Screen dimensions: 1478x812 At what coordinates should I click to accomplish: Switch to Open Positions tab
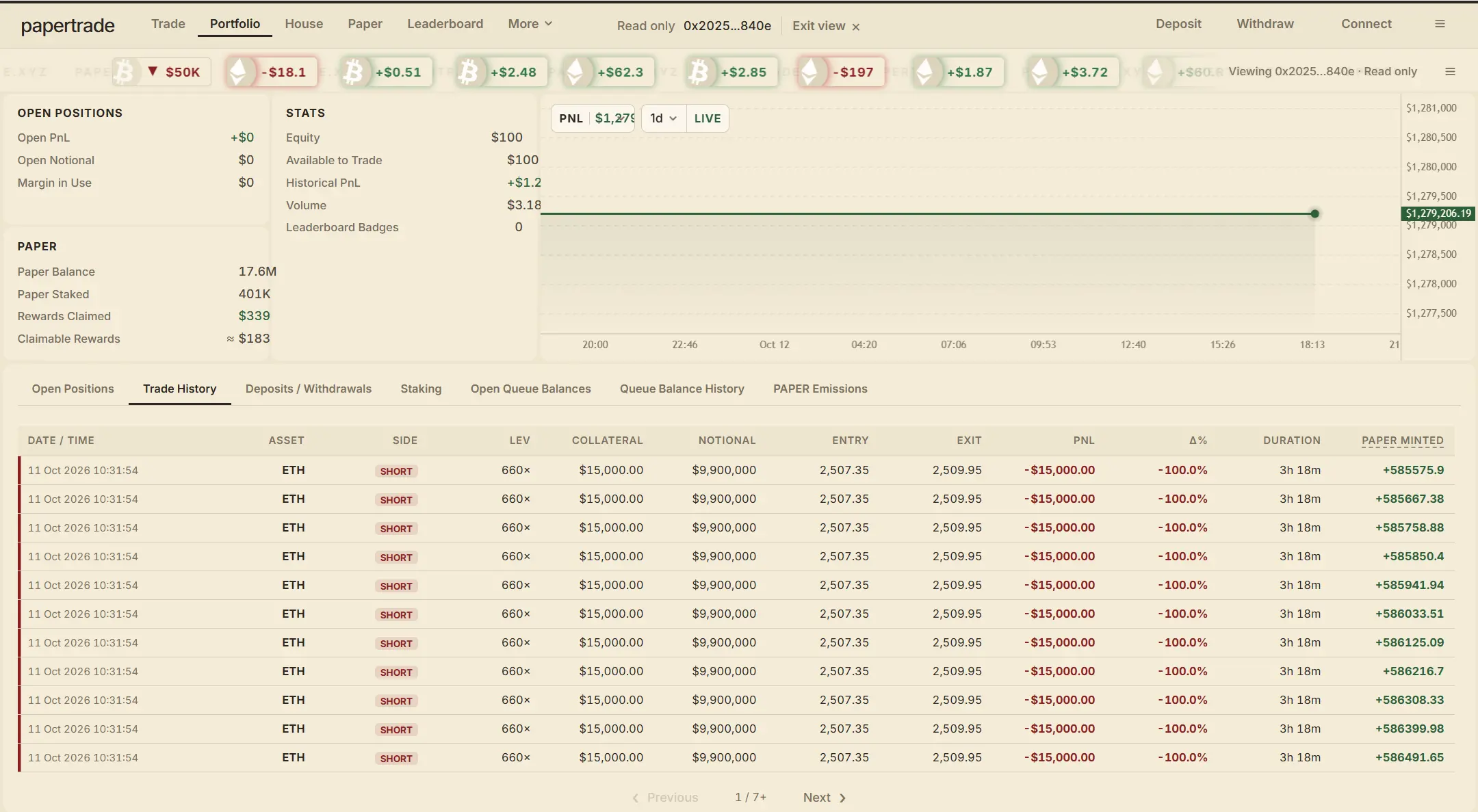coord(73,389)
